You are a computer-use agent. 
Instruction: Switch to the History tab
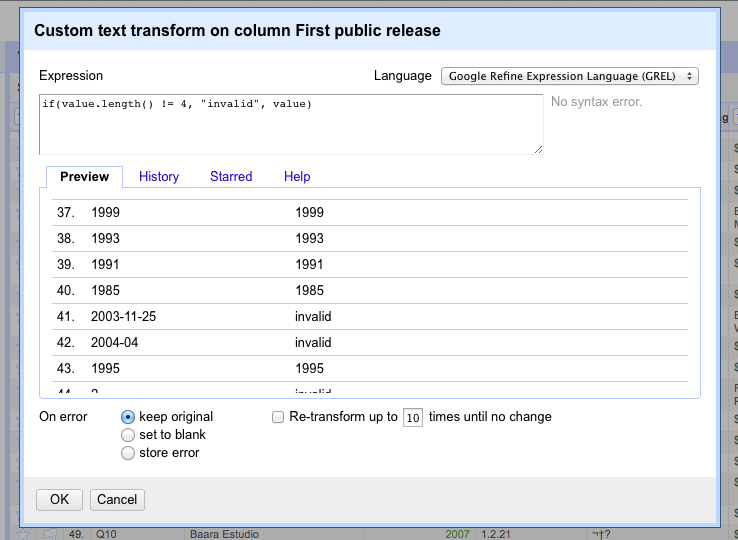pos(159,177)
